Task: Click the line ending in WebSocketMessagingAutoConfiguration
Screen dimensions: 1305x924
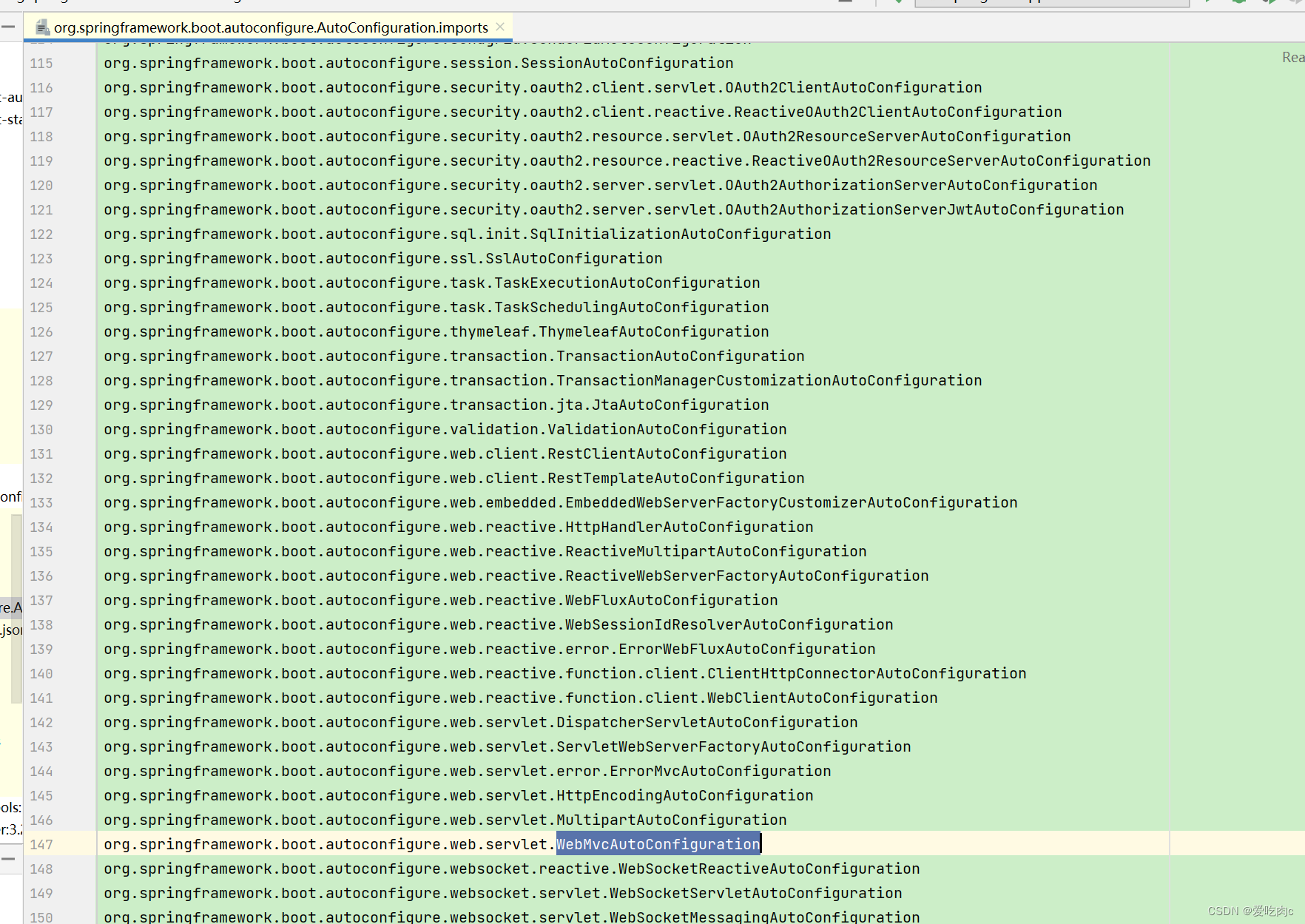Action: tap(512, 917)
